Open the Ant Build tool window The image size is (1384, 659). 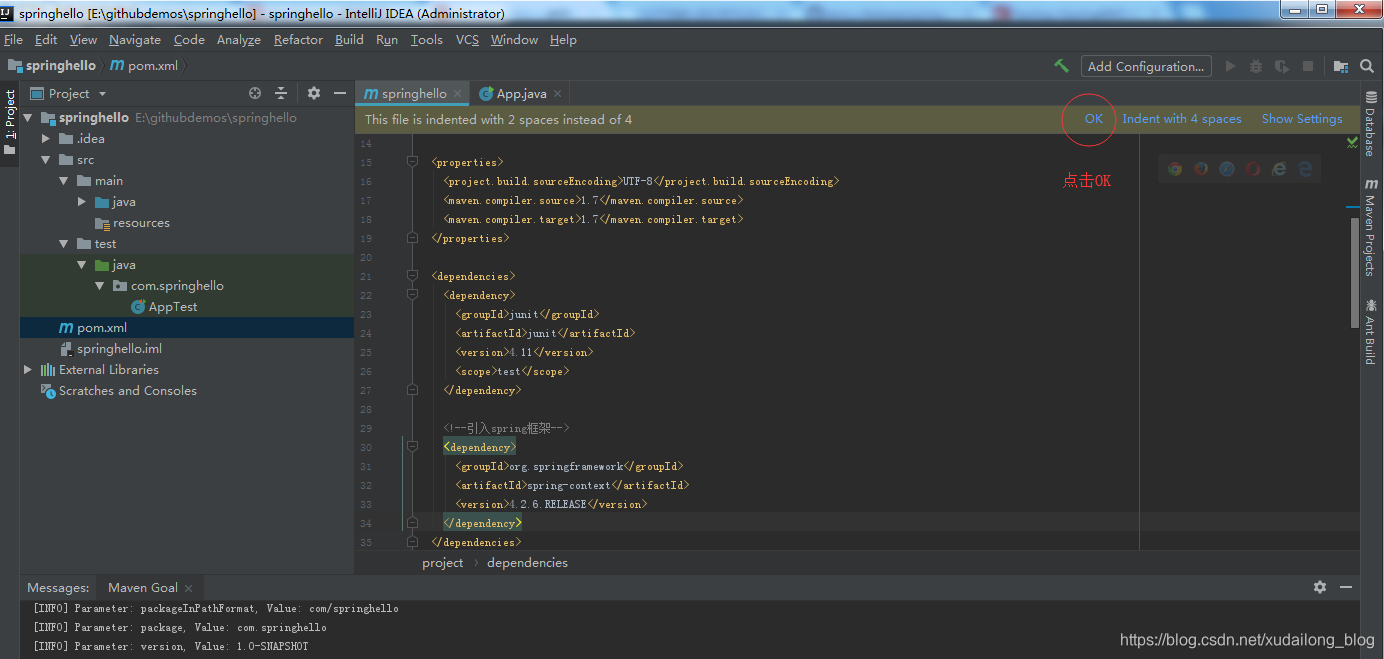click(x=1371, y=332)
